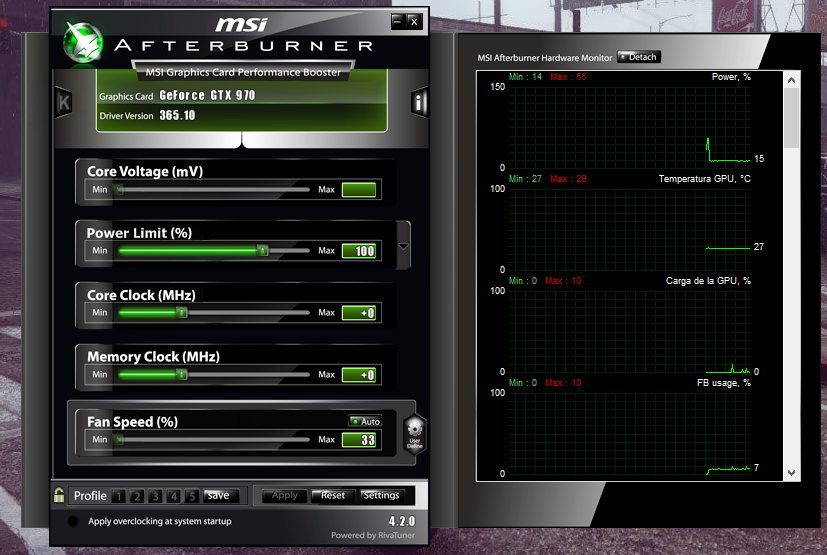This screenshot has width=827, height=555.
Task: Click the MSI Afterburner Hardware Monitor title
Action: pyautogui.click(x=544, y=58)
